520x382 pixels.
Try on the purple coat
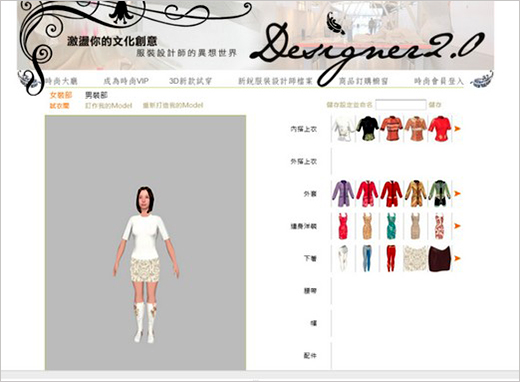tap(343, 194)
